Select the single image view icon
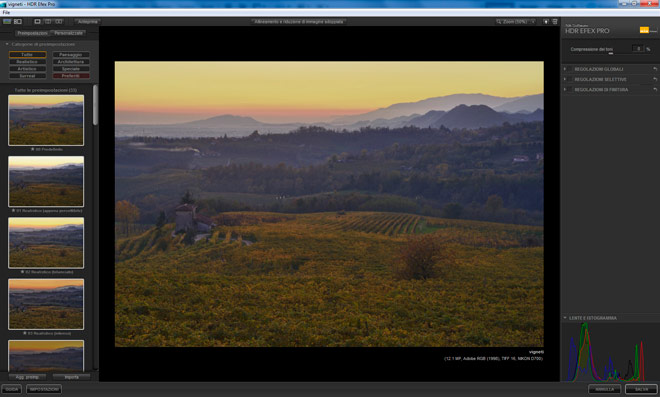This screenshot has width=660, height=397. [37, 21]
